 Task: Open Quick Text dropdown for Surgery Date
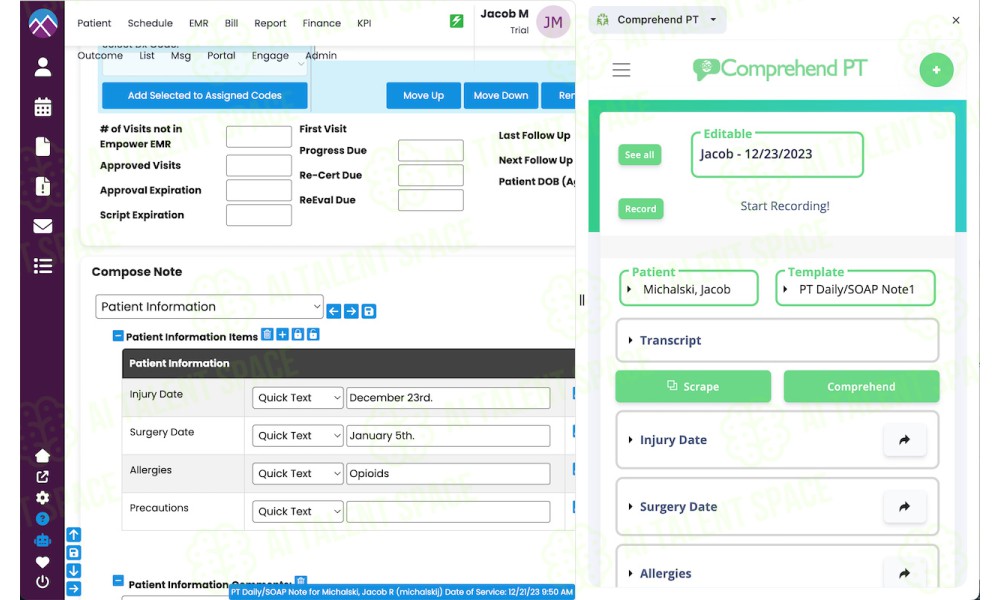click(298, 435)
